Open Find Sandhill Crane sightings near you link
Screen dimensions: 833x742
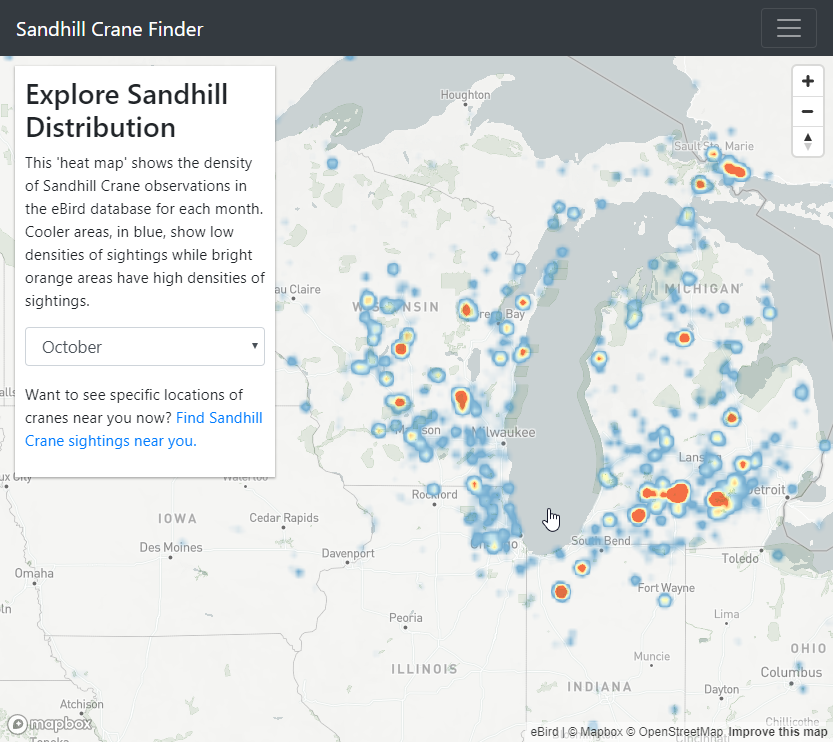(x=143, y=429)
